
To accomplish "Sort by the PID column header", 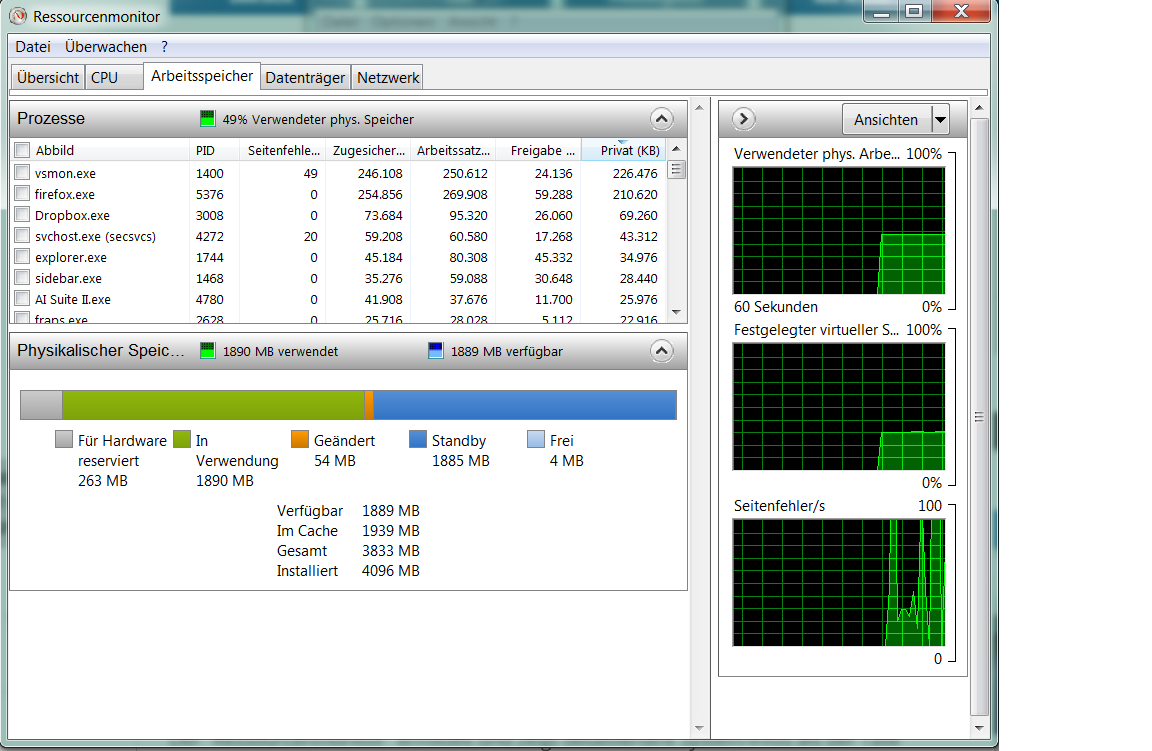I will pos(214,150).
